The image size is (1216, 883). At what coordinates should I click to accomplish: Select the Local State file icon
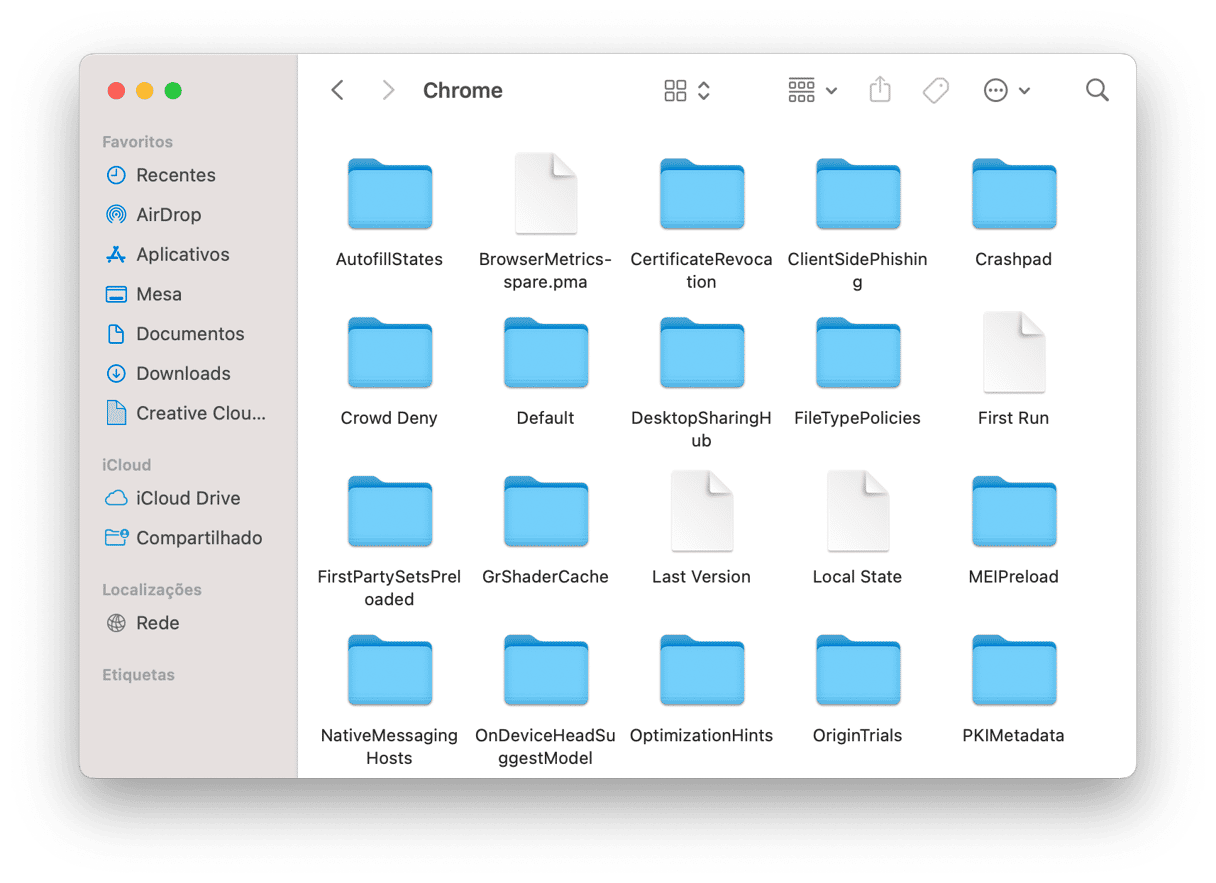(x=858, y=511)
